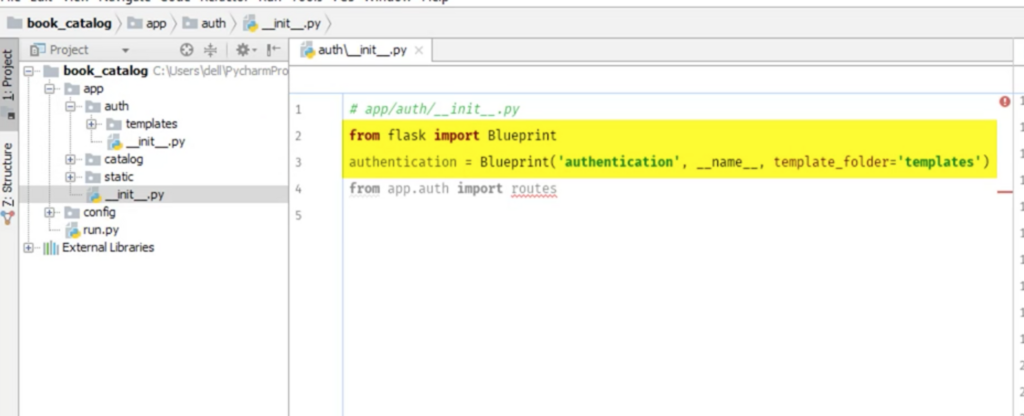
Task: Select the templates folder in tree
Action: coord(152,124)
